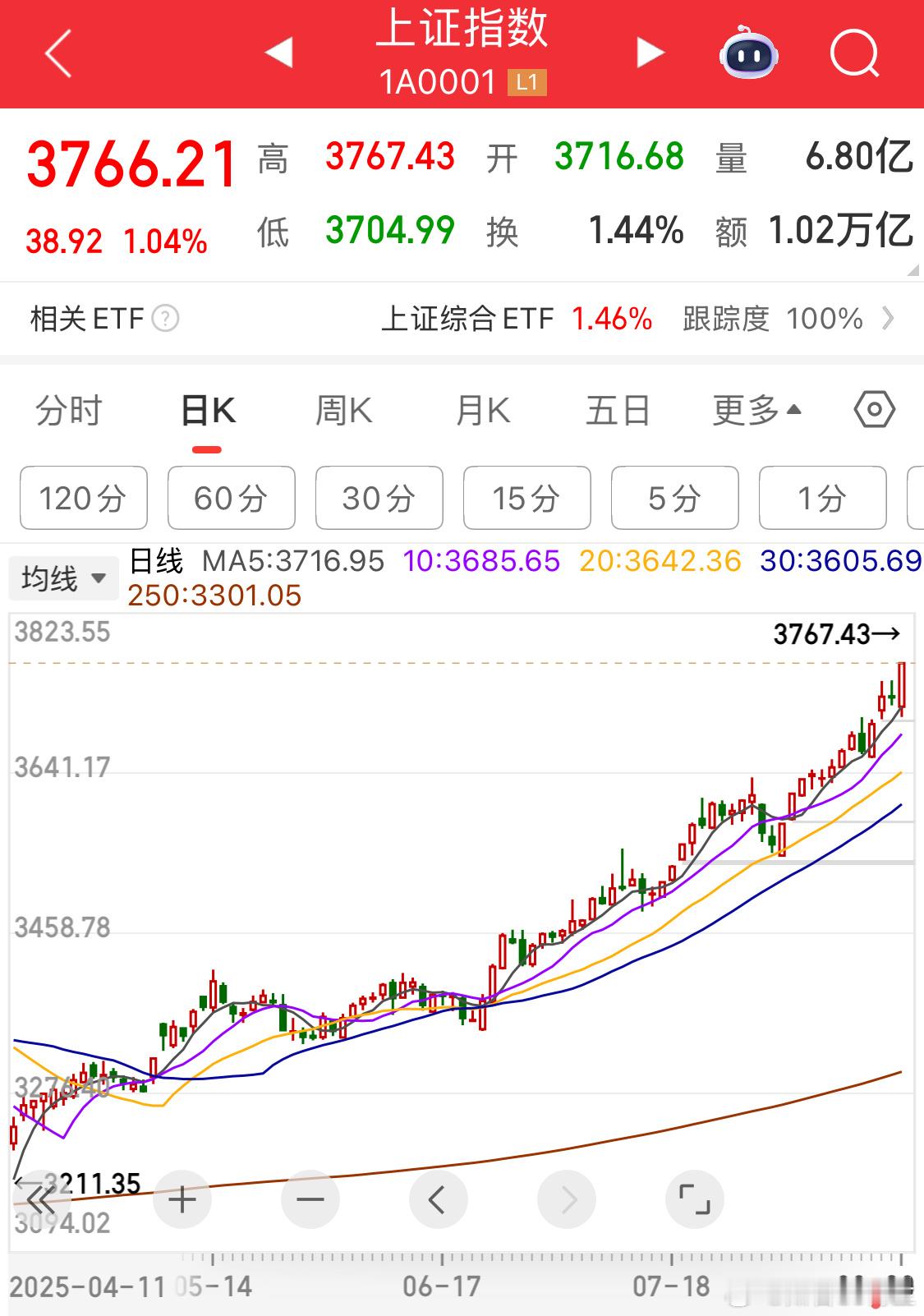This screenshot has height=1316, width=924.
Task: Tap the amount value 1.02万亿
Action: 841,230
